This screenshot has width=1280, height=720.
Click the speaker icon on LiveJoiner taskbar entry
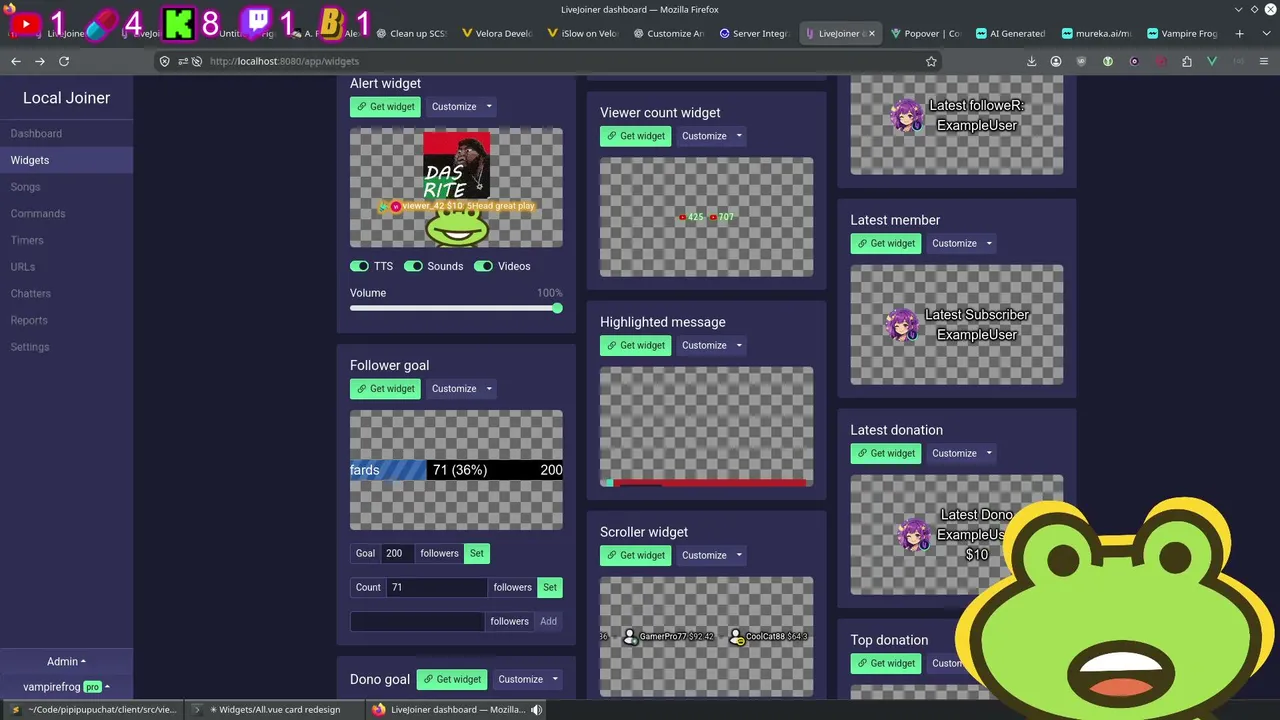(537, 710)
